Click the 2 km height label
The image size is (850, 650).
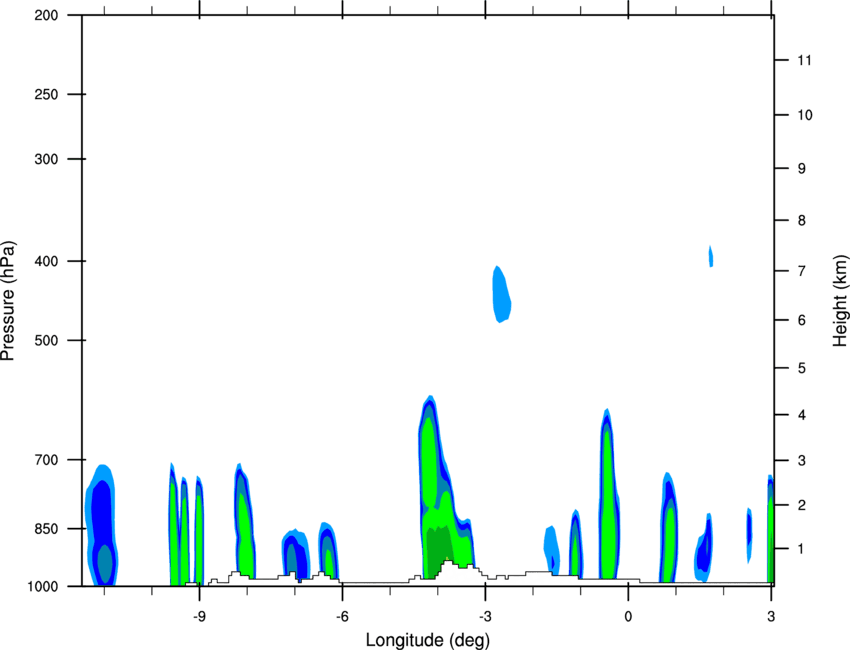[802, 505]
